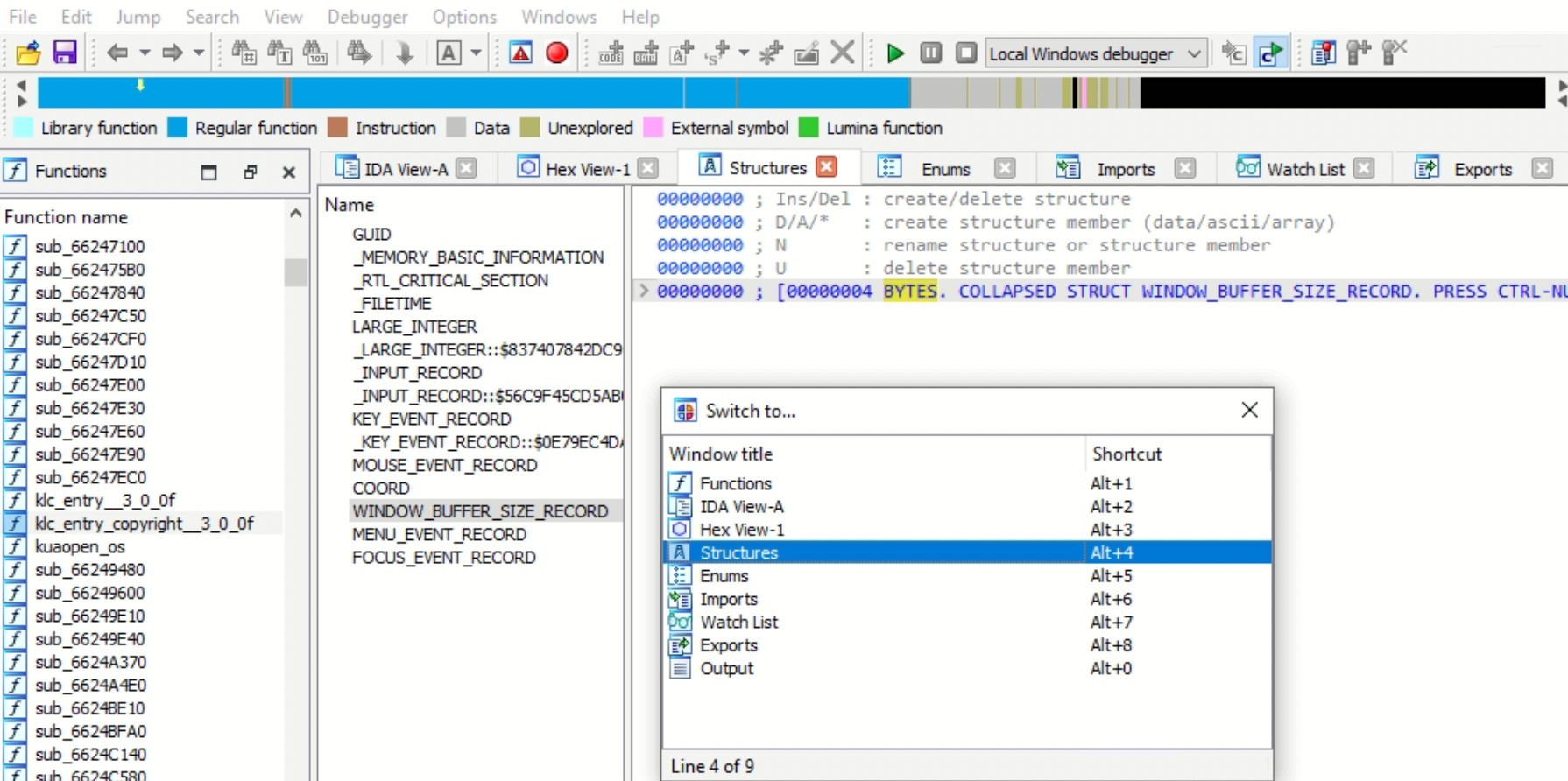Pause the debugged process
This screenshot has height=781, width=1568.
click(930, 53)
